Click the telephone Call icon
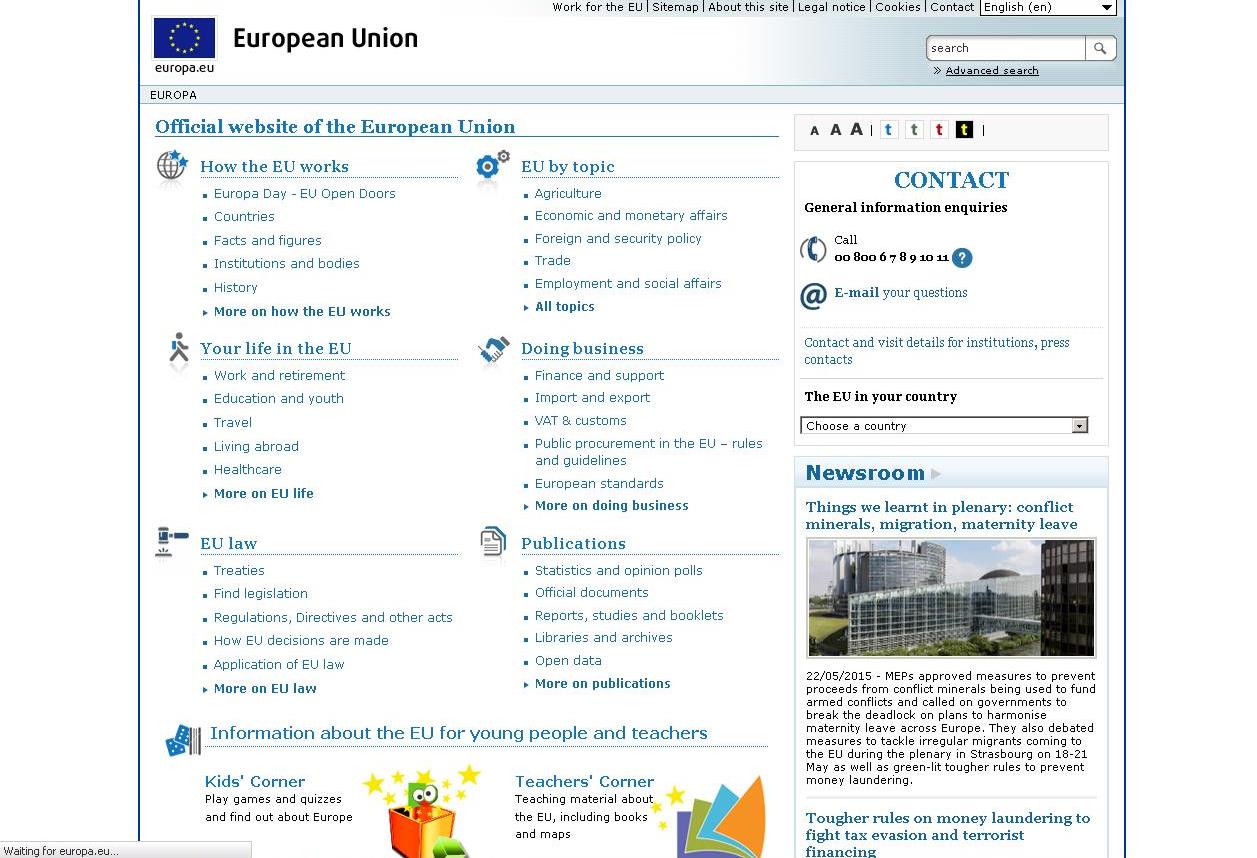The image size is (1257, 858). click(813, 249)
